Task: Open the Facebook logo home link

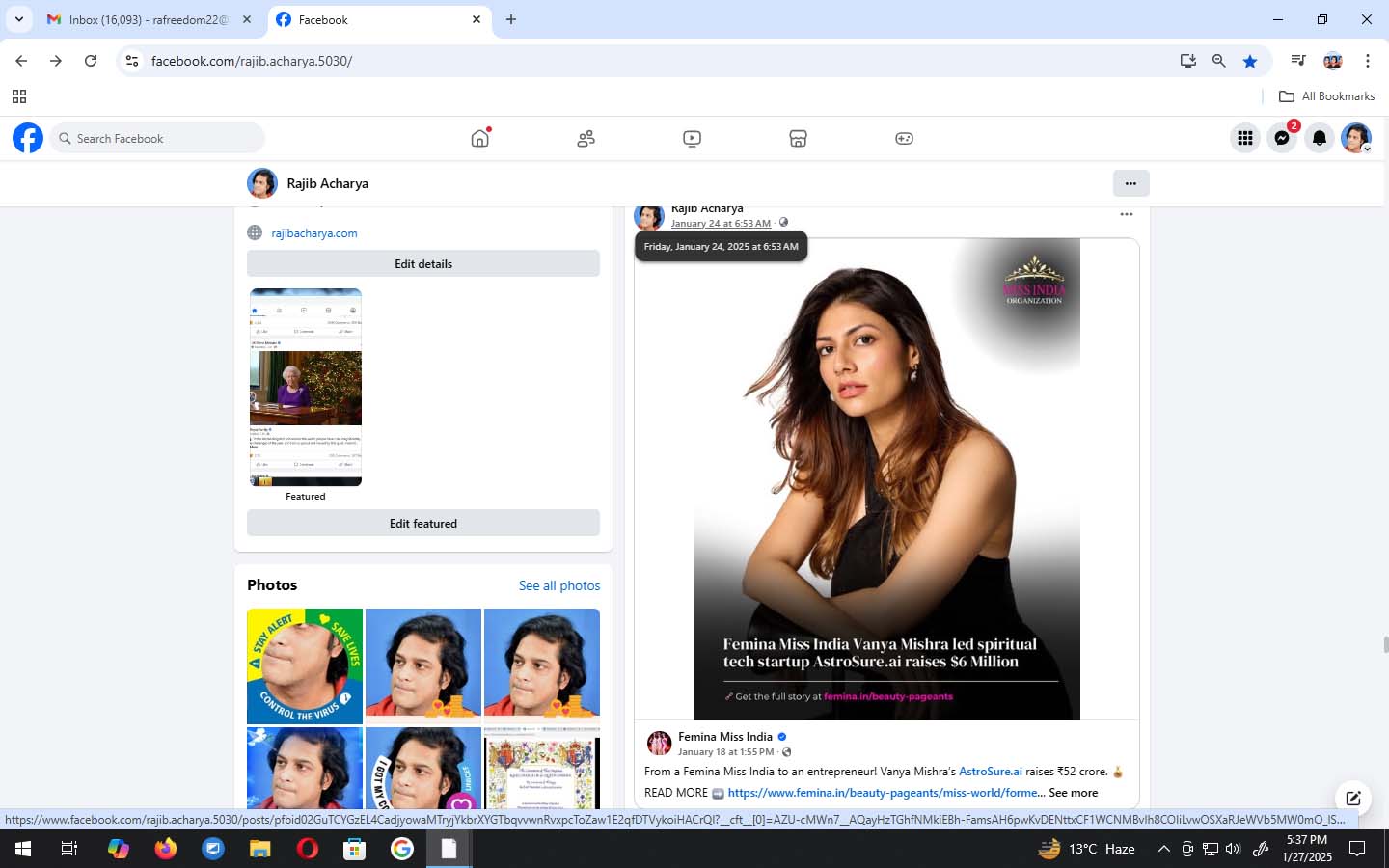Action: pos(28,138)
